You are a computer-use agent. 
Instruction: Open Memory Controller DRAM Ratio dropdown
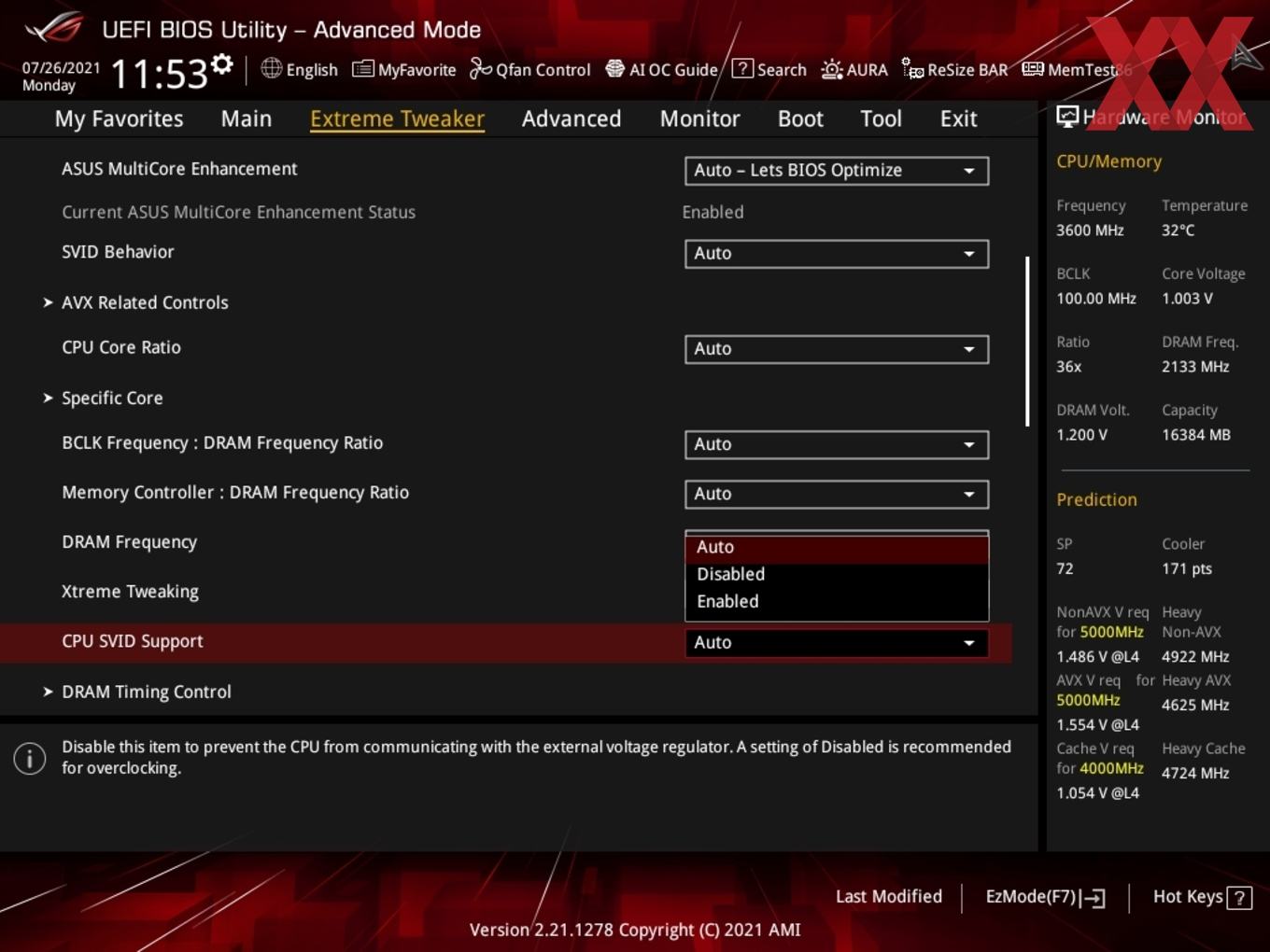click(837, 494)
